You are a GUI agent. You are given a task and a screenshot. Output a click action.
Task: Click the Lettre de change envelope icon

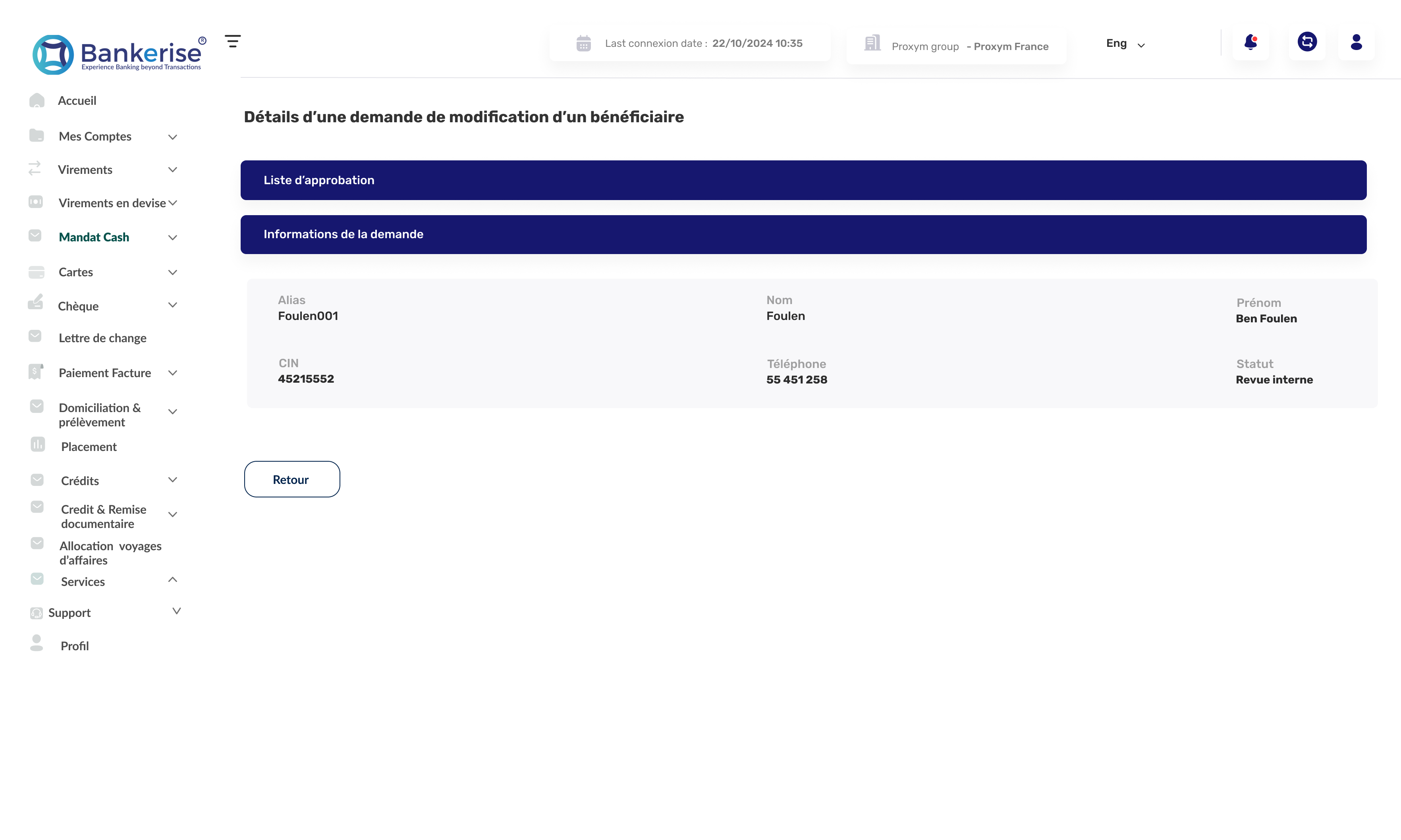[x=35, y=336]
